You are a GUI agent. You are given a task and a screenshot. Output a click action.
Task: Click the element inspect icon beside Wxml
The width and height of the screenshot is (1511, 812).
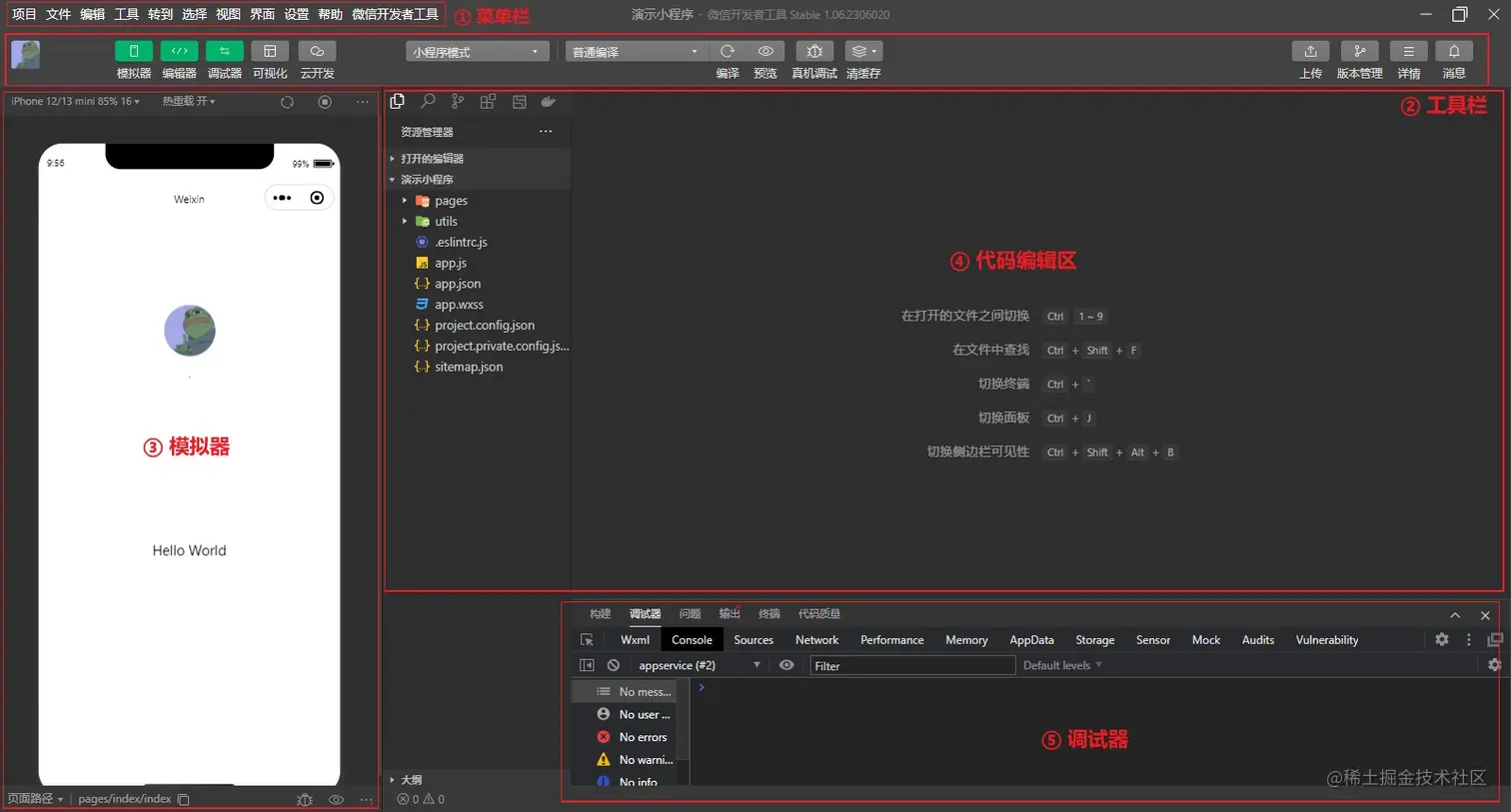(x=587, y=640)
